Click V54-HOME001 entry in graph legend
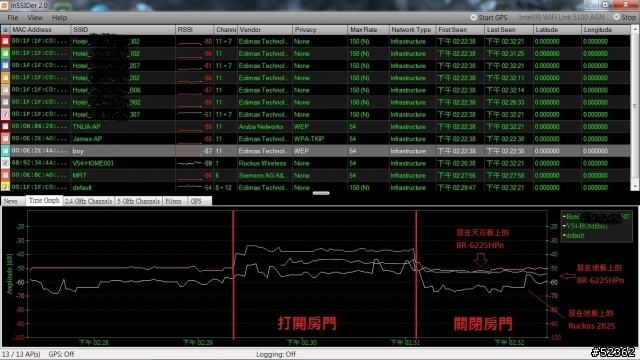Screen dimensions: 640x360 (x=585, y=226)
